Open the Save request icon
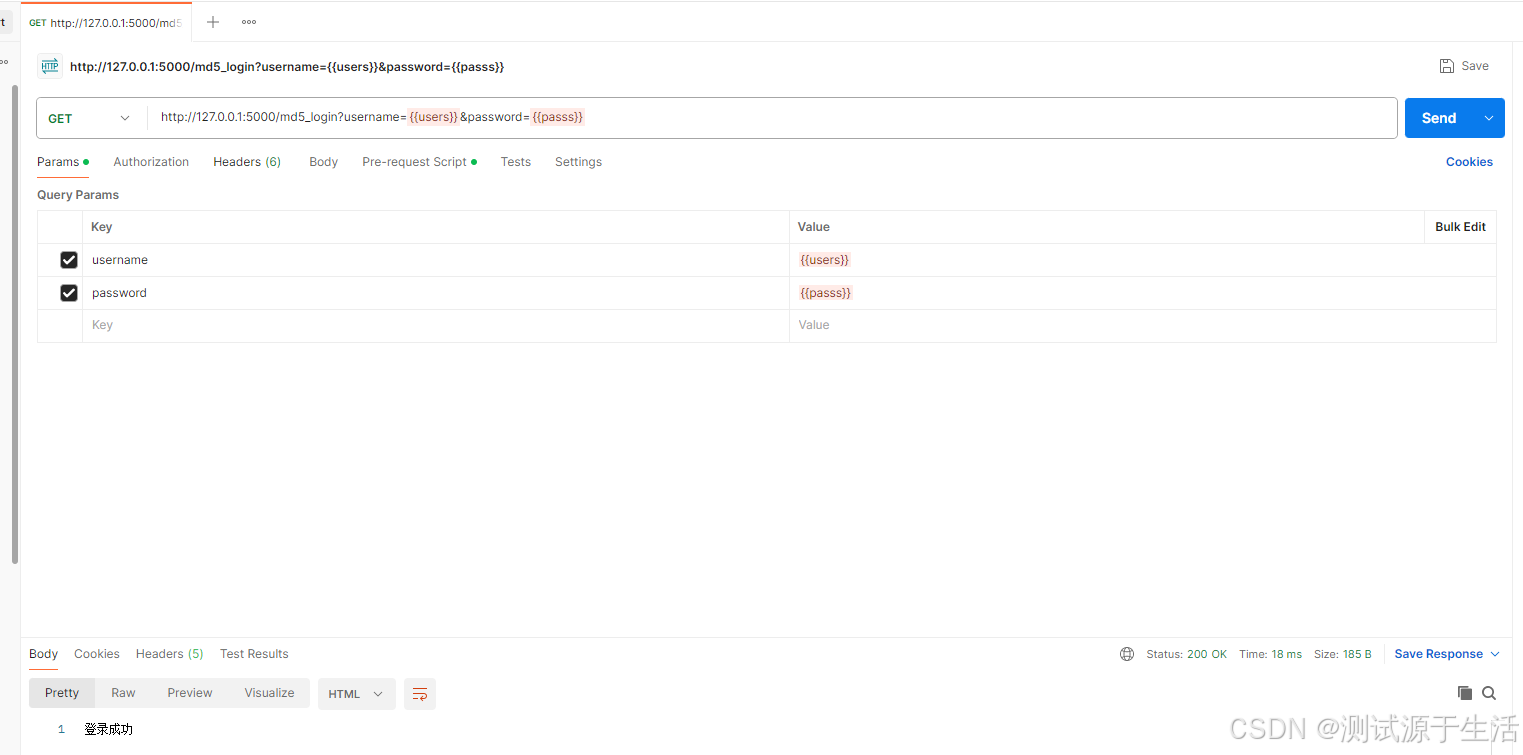Screen dimensions: 1523x755 point(1447,65)
